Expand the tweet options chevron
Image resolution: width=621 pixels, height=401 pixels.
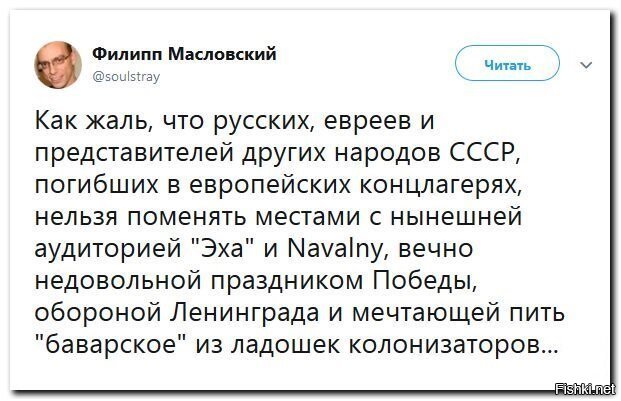click(586, 65)
